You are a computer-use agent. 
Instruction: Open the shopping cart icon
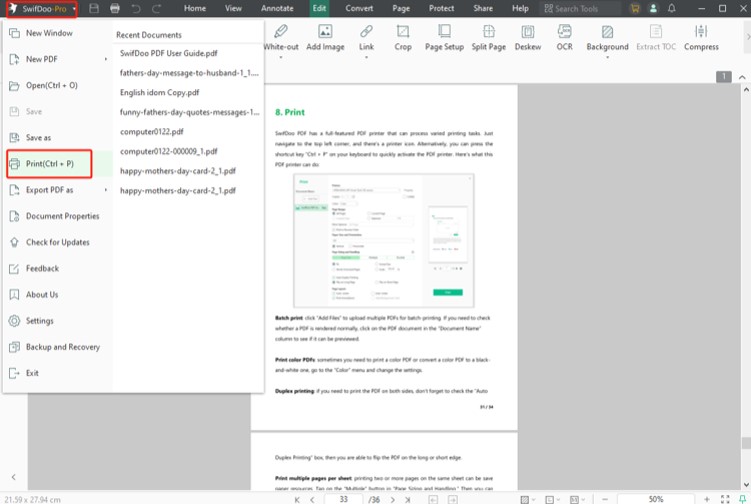[x=635, y=8]
